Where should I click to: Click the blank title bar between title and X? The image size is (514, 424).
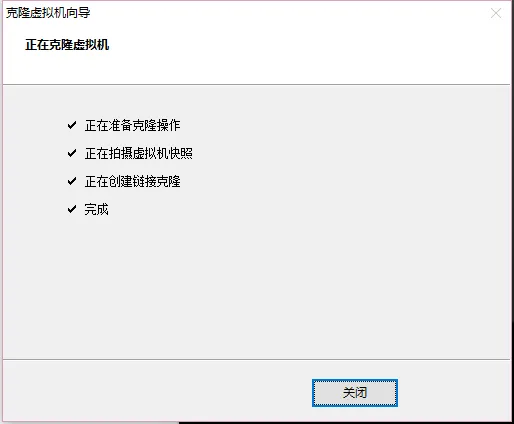[287, 13]
